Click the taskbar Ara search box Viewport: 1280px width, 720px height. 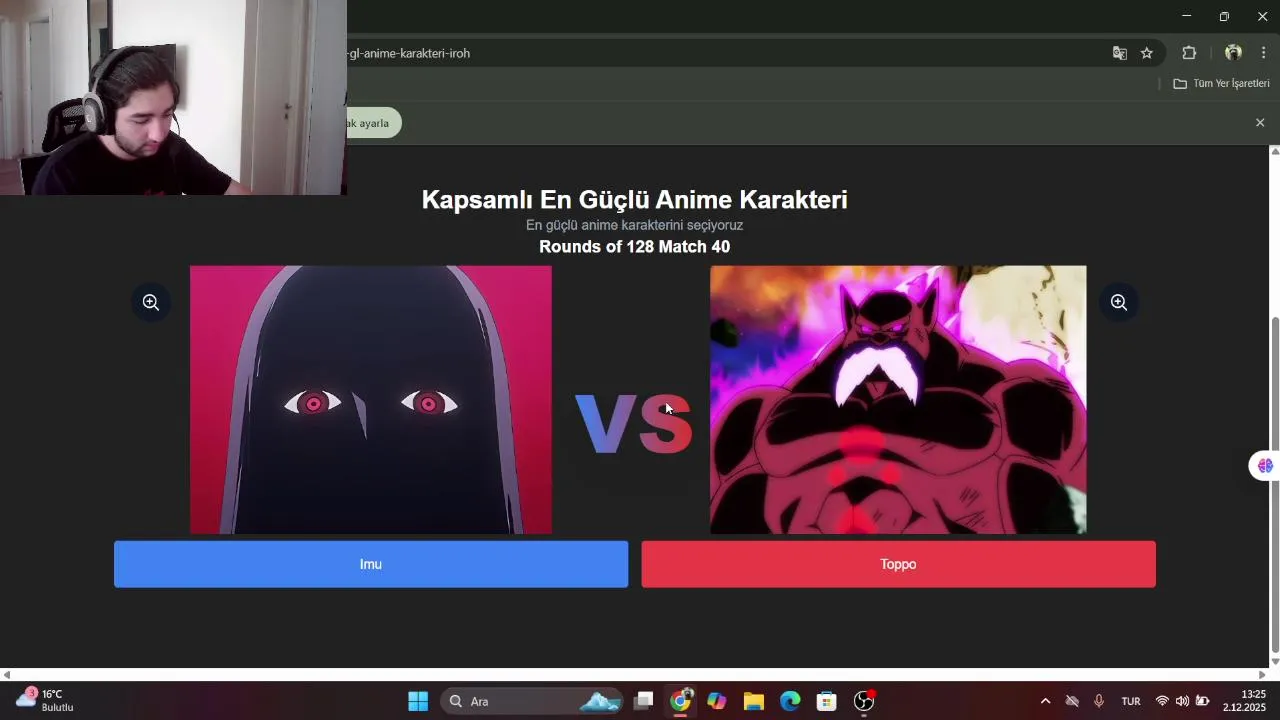pos(533,701)
